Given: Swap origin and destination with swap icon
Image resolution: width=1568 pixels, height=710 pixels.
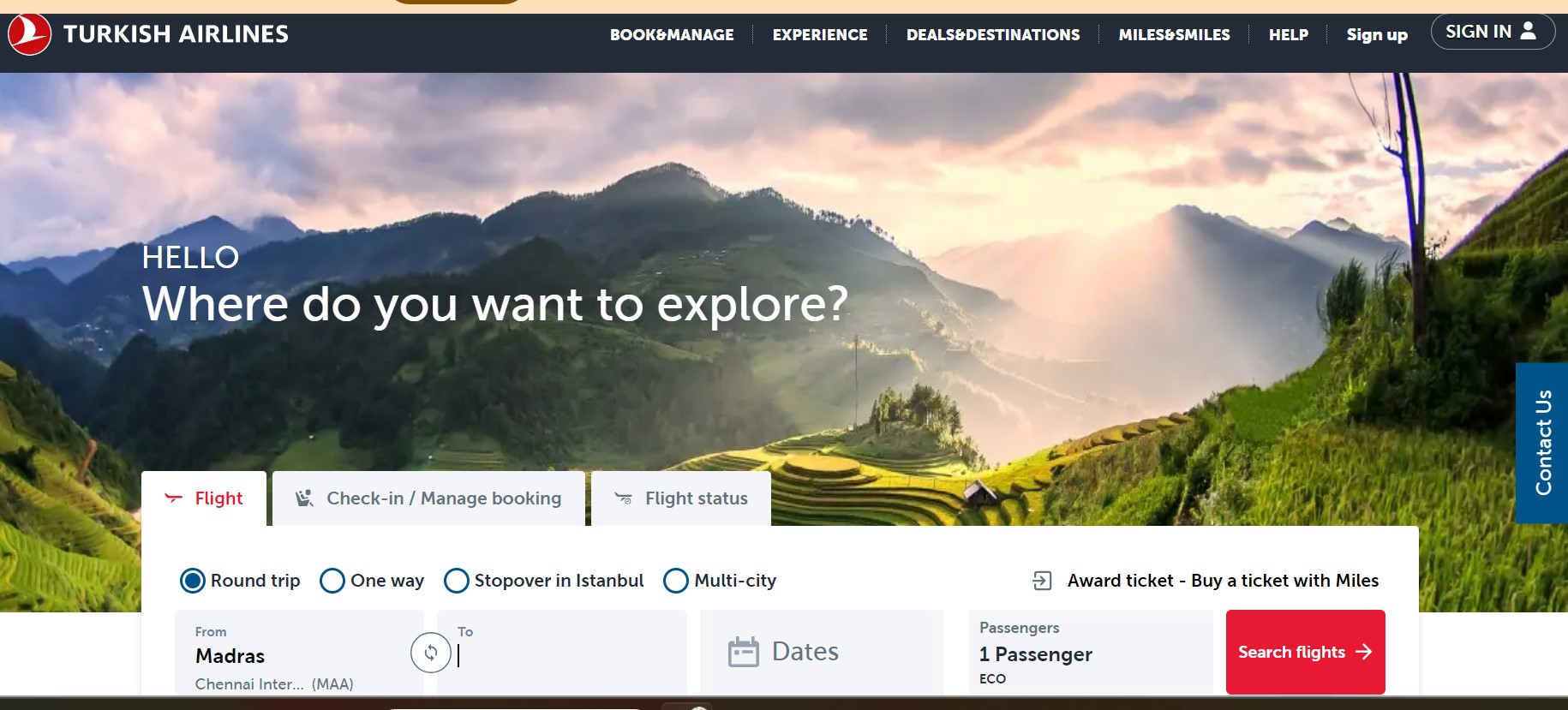Looking at the screenshot, I should [x=431, y=653].
